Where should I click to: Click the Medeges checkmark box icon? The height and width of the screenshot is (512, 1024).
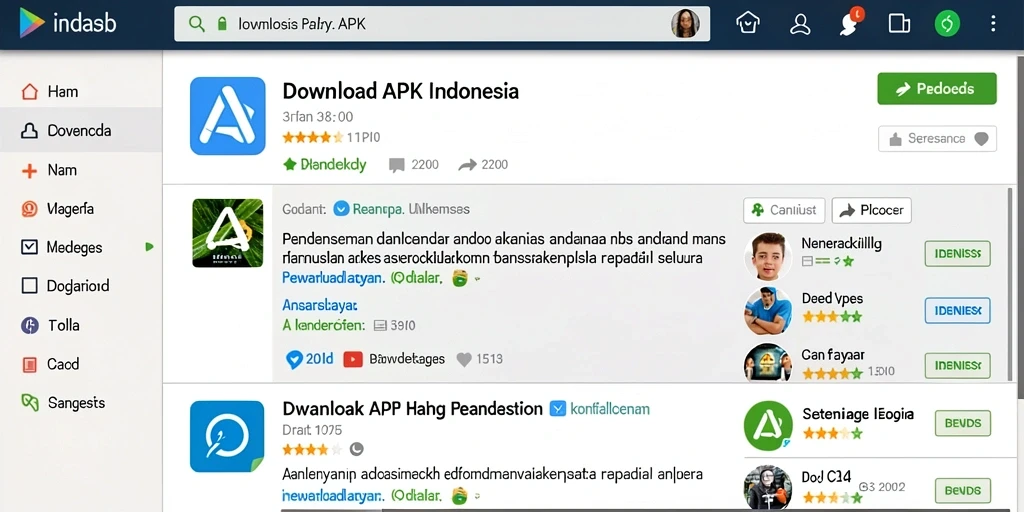coord(29,247)
